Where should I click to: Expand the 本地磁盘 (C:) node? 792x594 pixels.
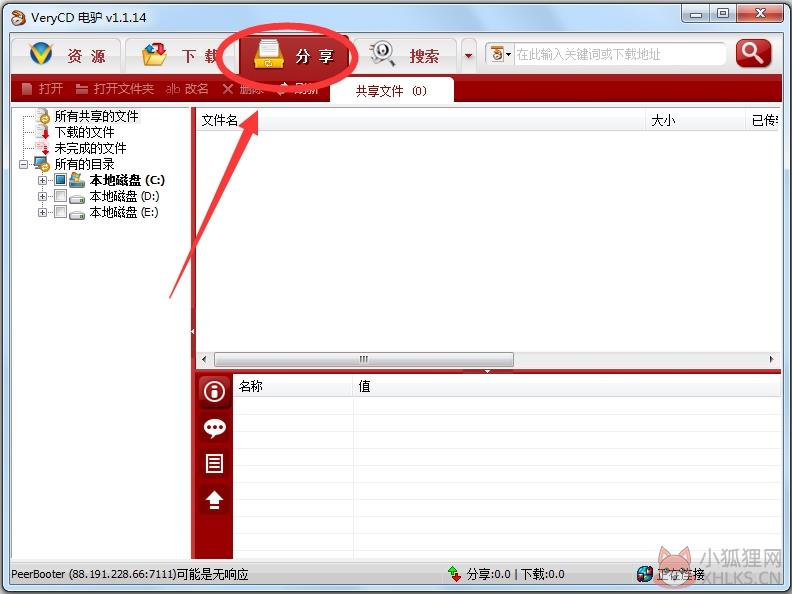tap(42, 180)
